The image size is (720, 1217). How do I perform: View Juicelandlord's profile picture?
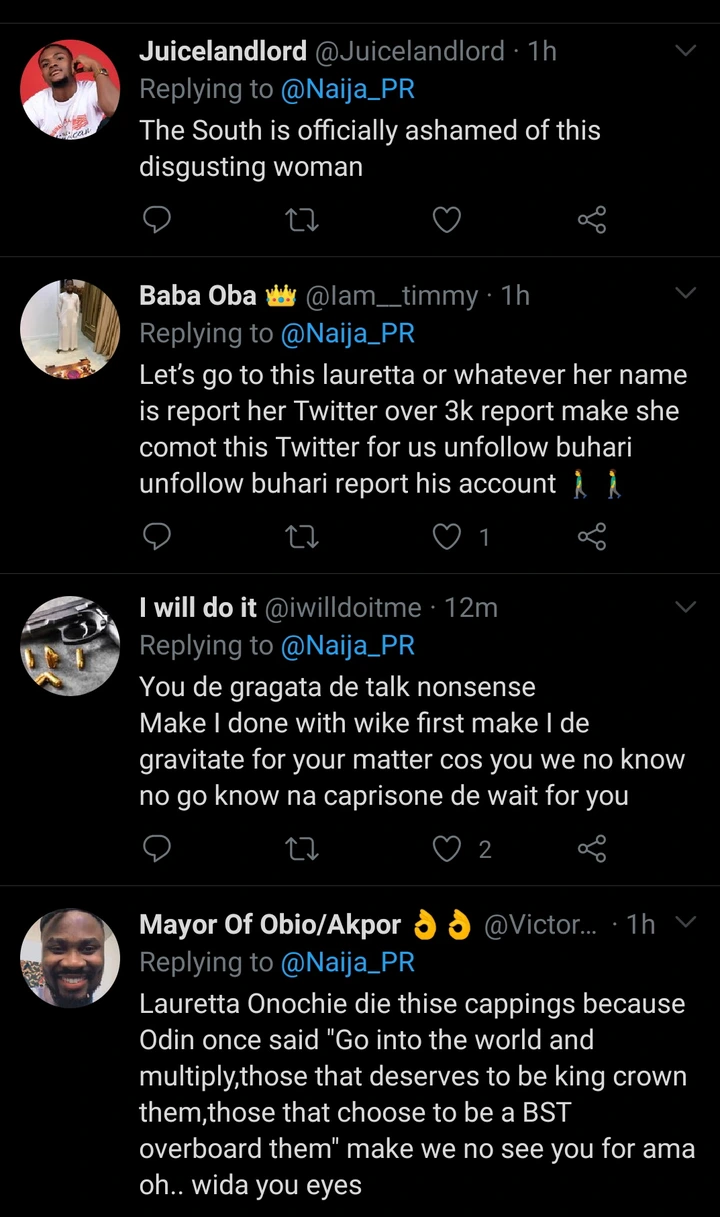point(70,89)
